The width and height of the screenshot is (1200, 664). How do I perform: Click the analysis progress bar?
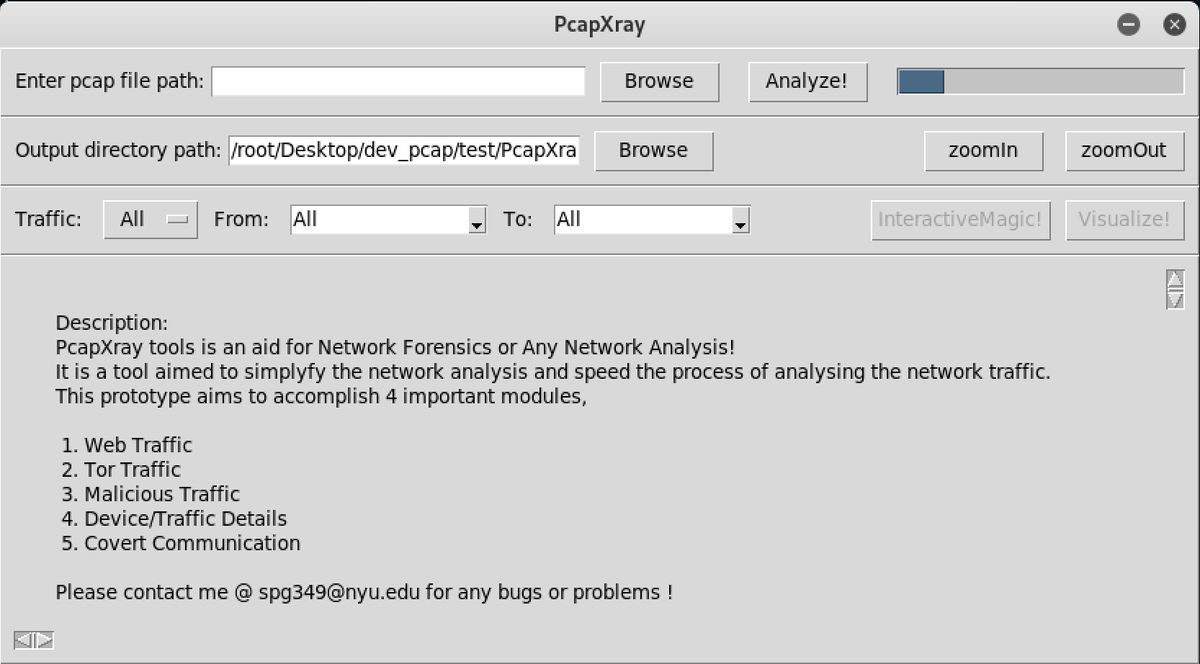(1040, 81)
